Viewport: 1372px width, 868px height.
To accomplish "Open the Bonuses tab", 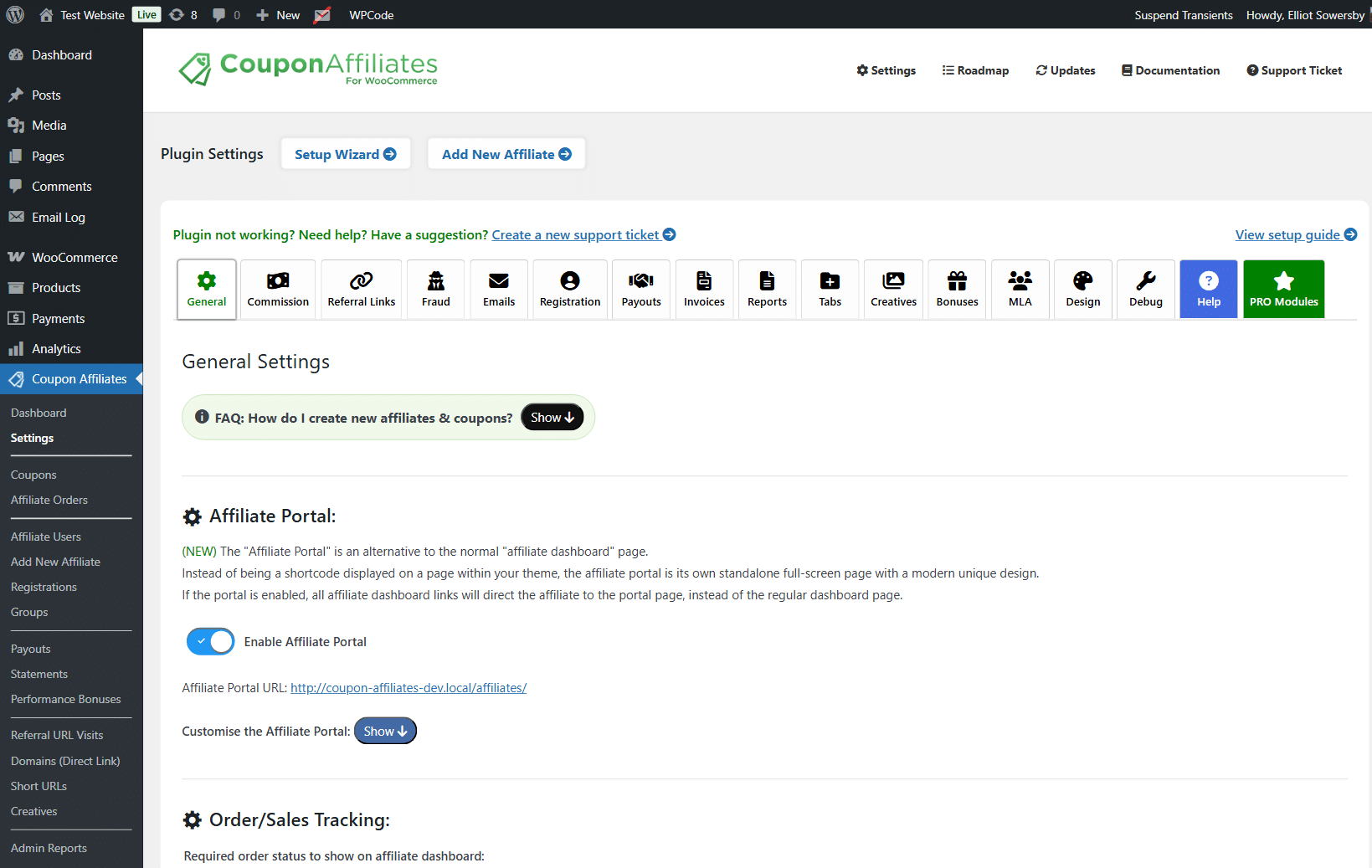I will 957,290.
